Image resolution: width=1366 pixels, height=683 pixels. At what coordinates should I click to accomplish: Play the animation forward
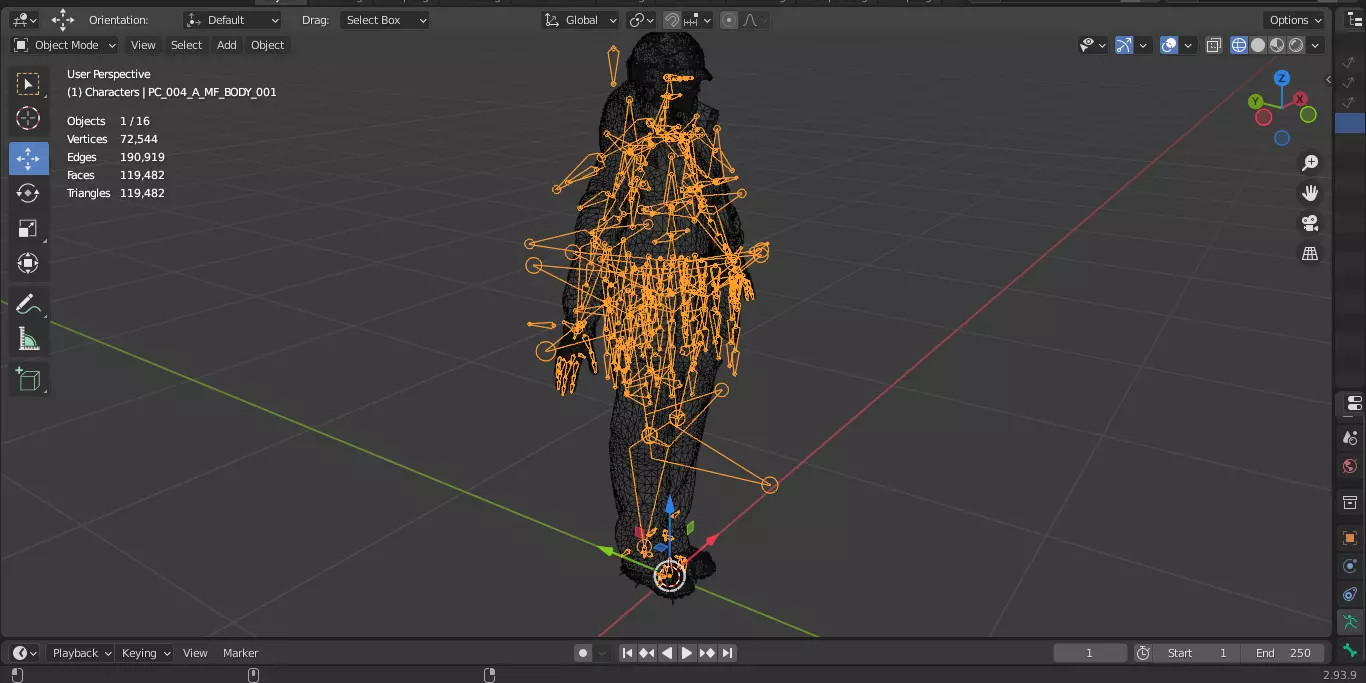tap(687, 653)
